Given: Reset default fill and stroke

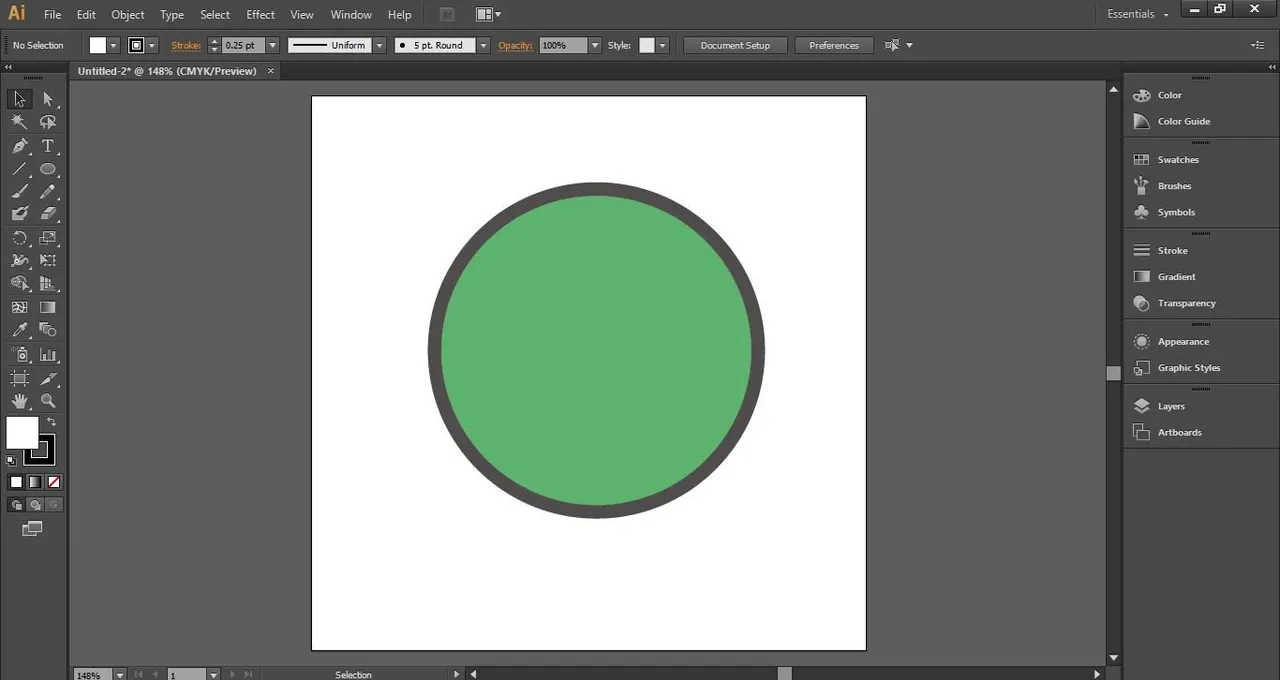Looking at the screenshot, I should [x=11, y=461].
